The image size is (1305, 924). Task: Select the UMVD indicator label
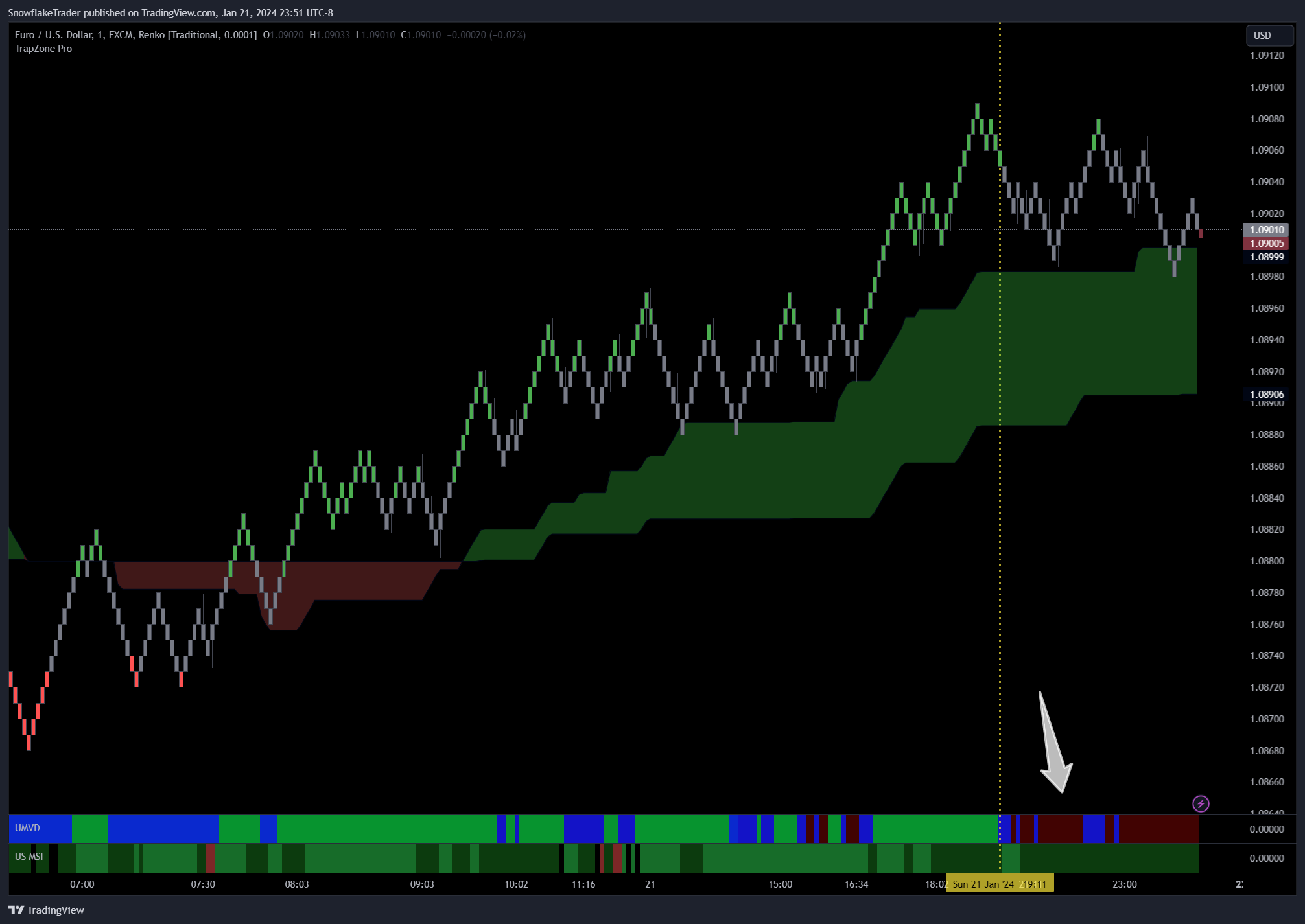click(x=27, y=828)
